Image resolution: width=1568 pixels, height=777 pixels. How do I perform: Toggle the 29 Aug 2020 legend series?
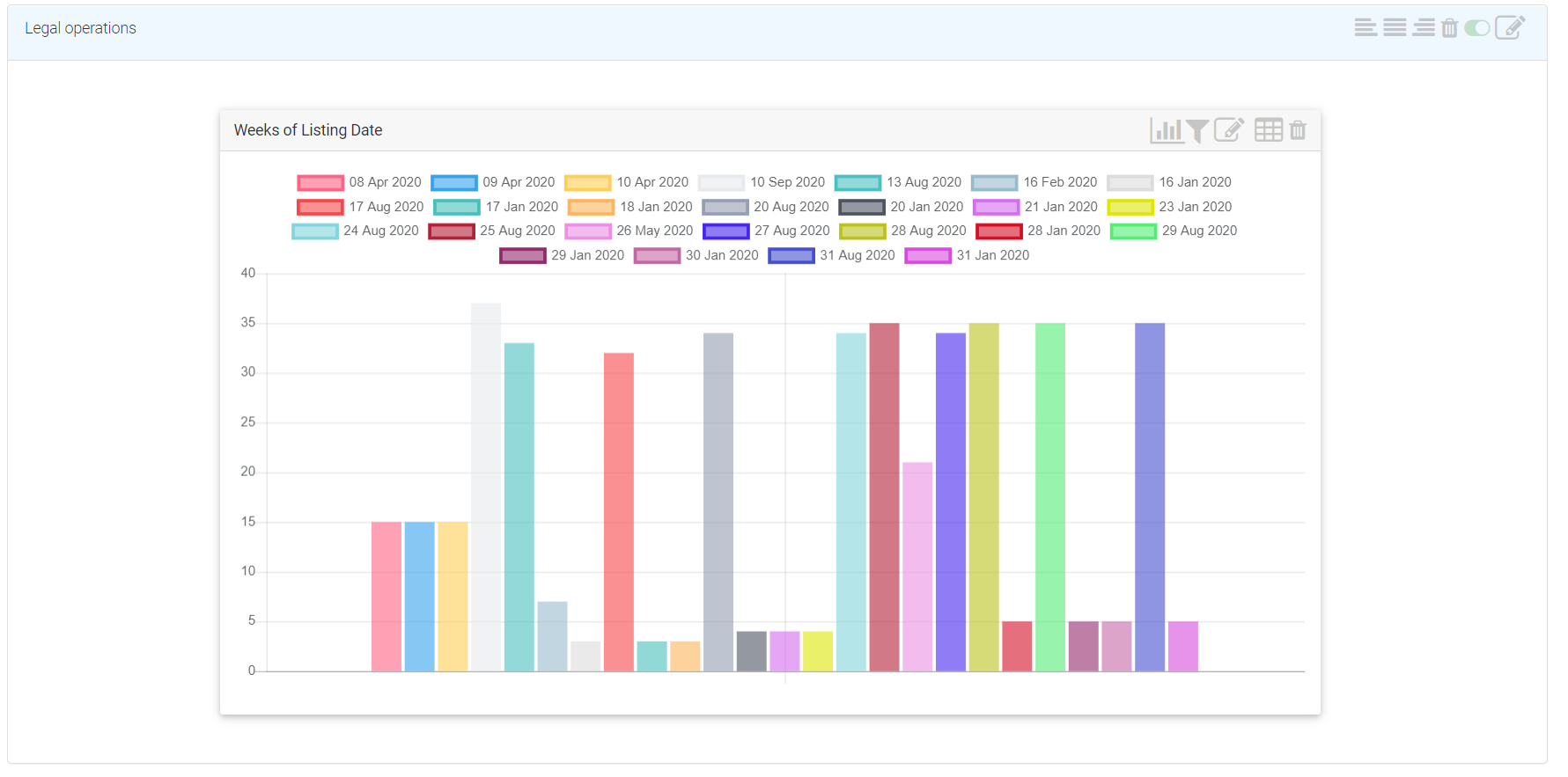pyautogui.click(x=1198, y=231)
